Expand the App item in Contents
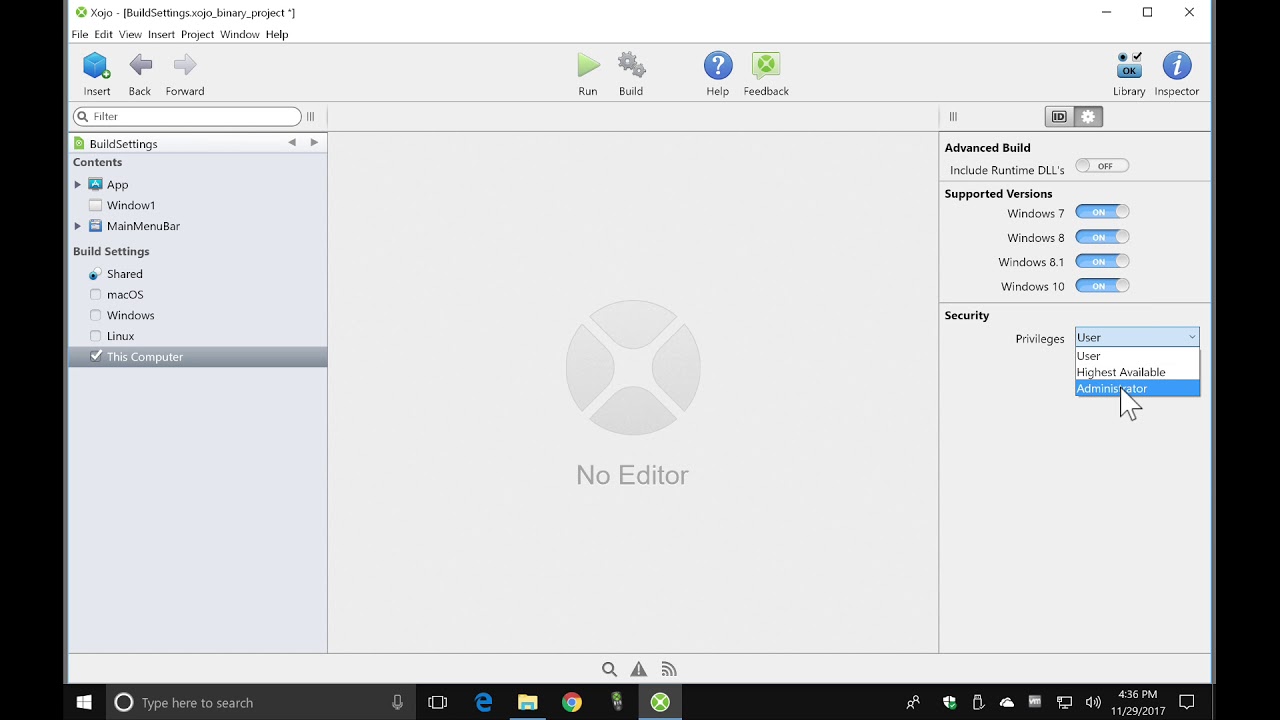 (77, 184)
